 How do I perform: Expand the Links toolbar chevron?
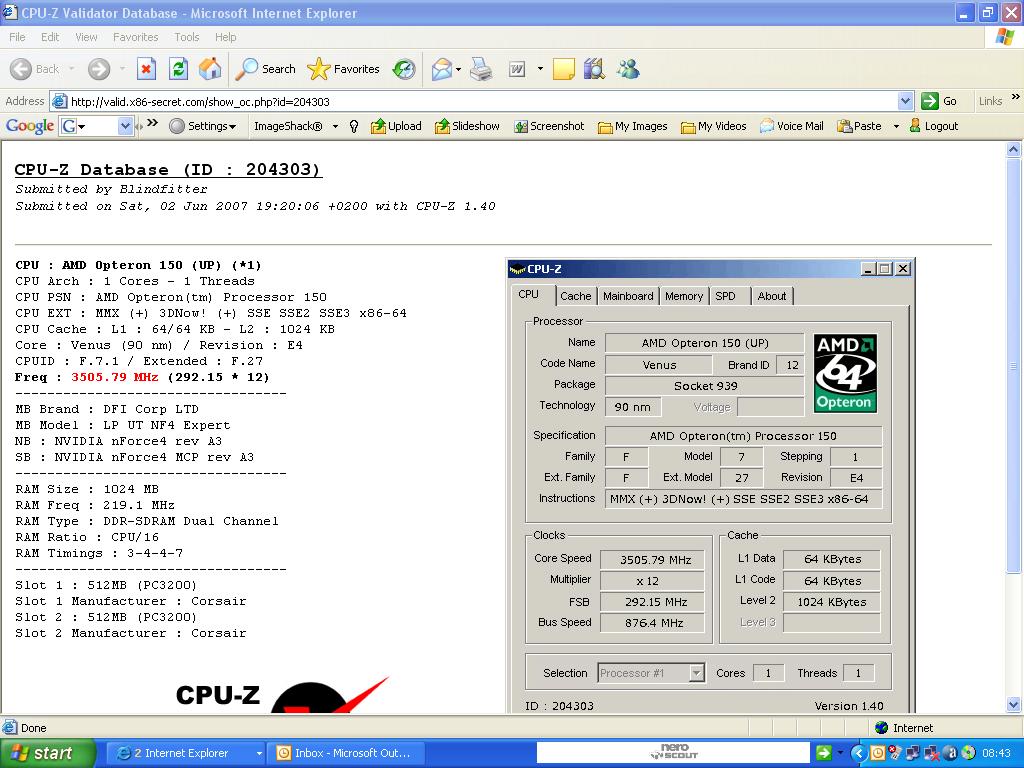coord(1016,97)
